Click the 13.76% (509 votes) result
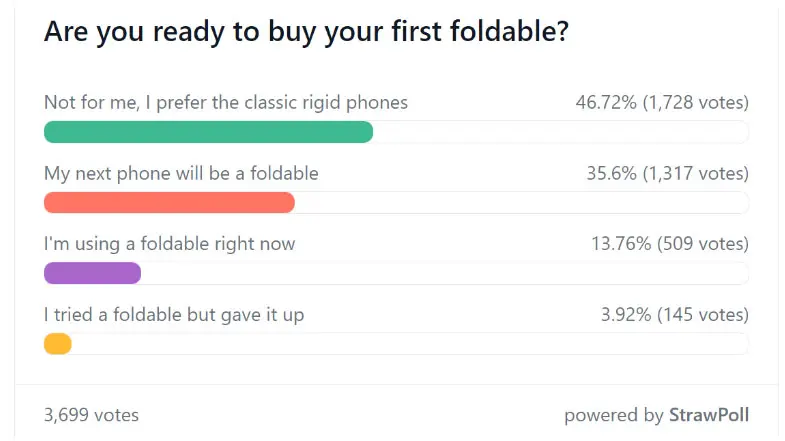785x441 pixels. [670, 244]
